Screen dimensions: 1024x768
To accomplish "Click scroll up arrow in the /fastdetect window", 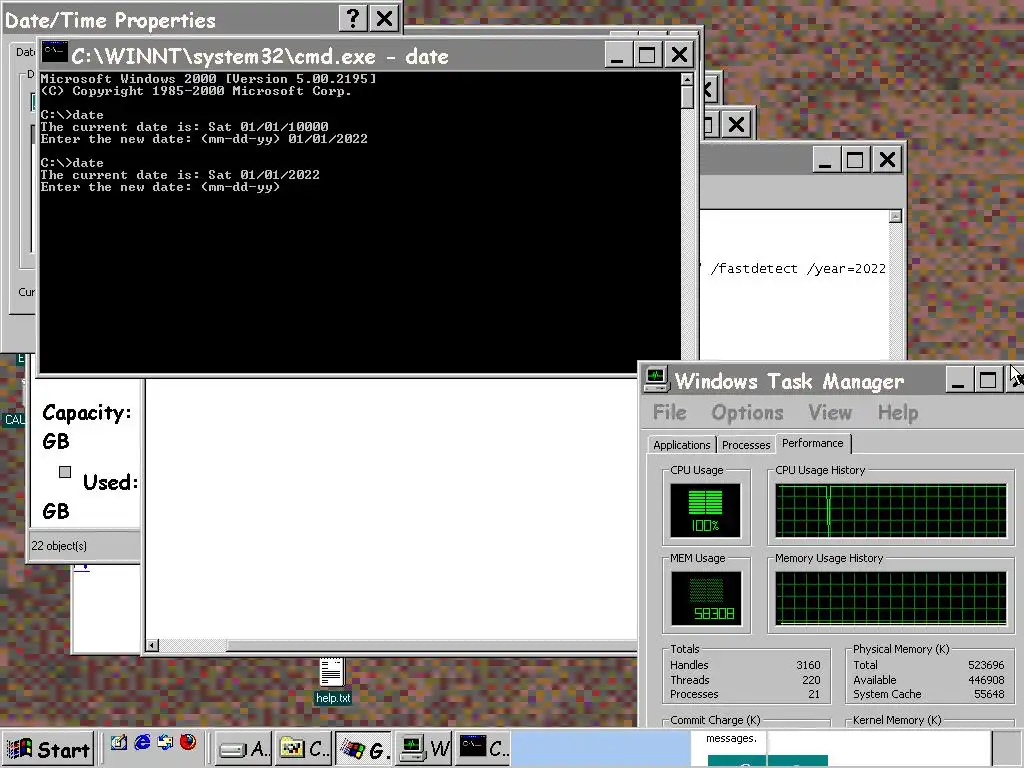I will [x=895, y=216].
